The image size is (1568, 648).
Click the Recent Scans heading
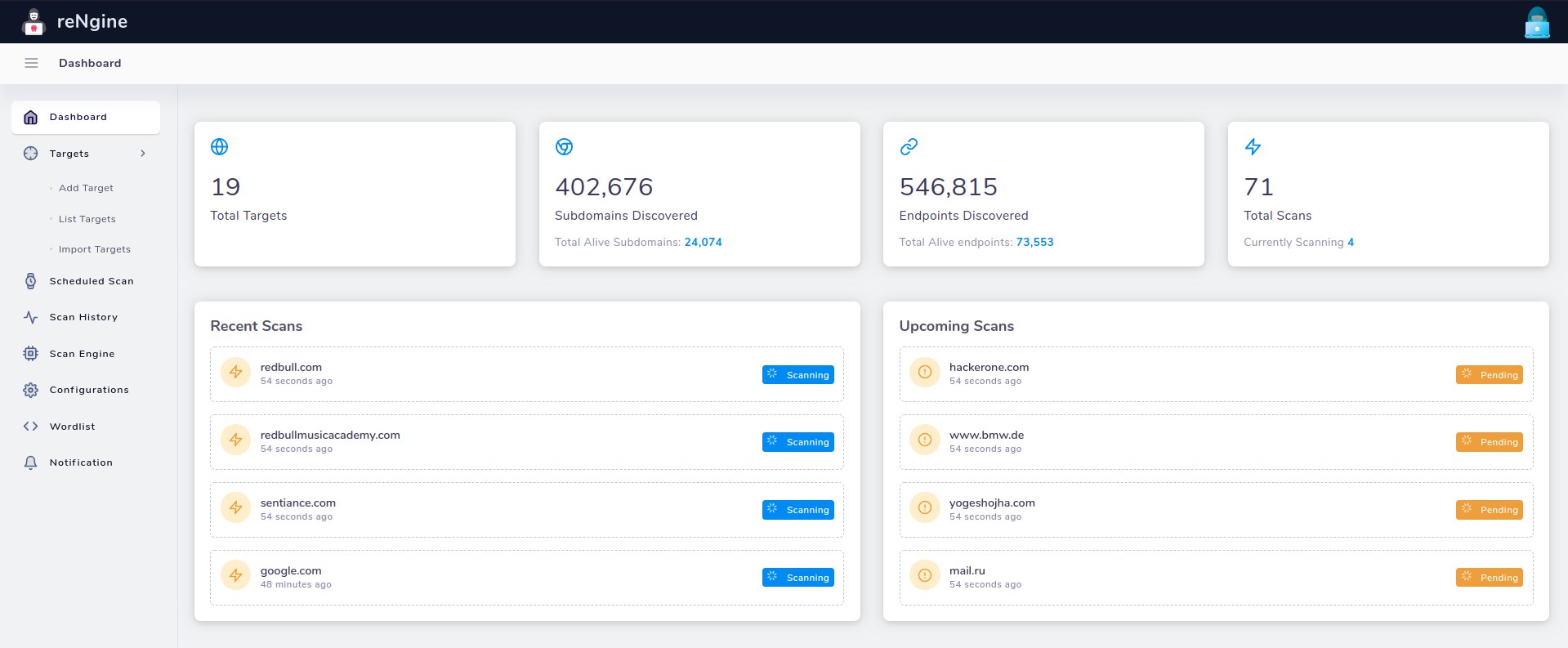pyautogui.click(x=257, y=326)
